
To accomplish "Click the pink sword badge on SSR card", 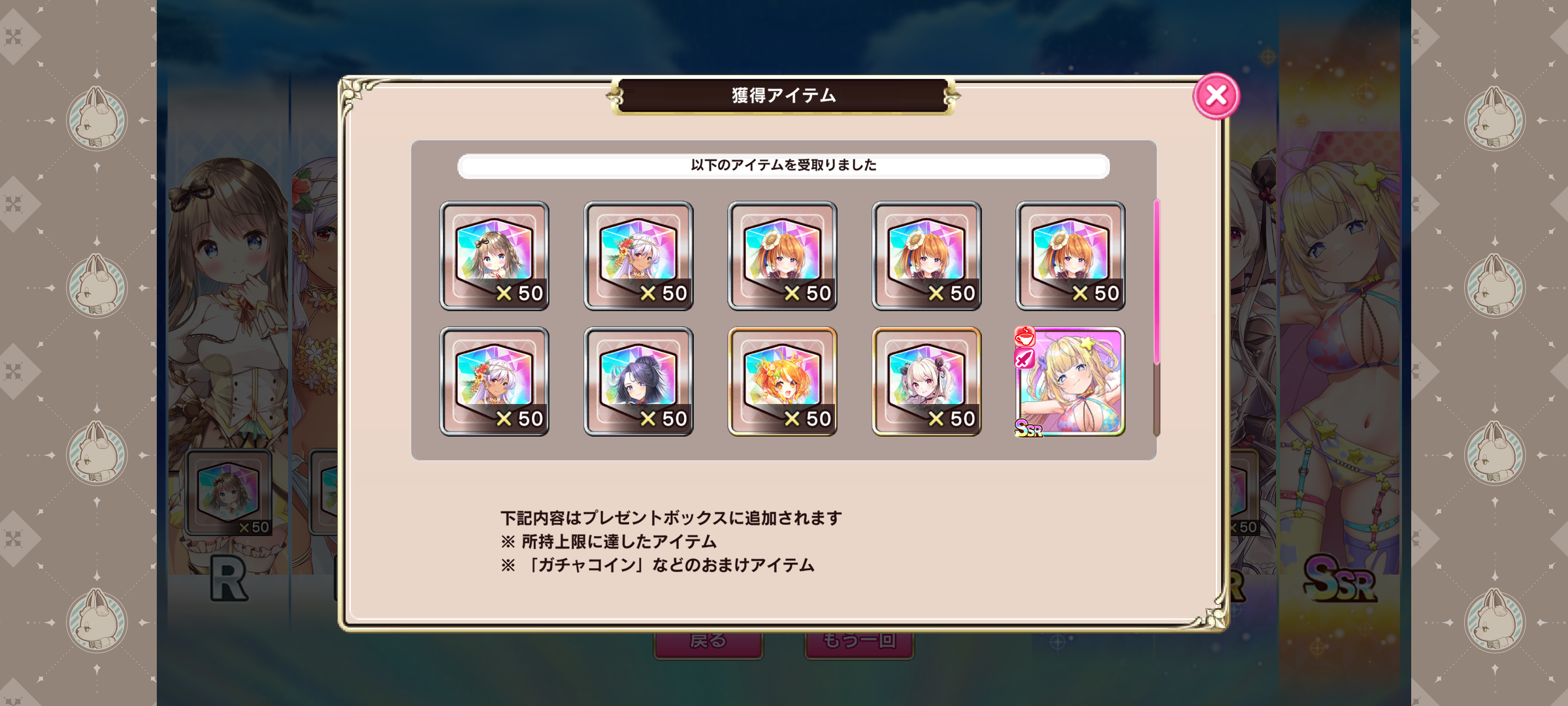I will (x=1024, y=358).
